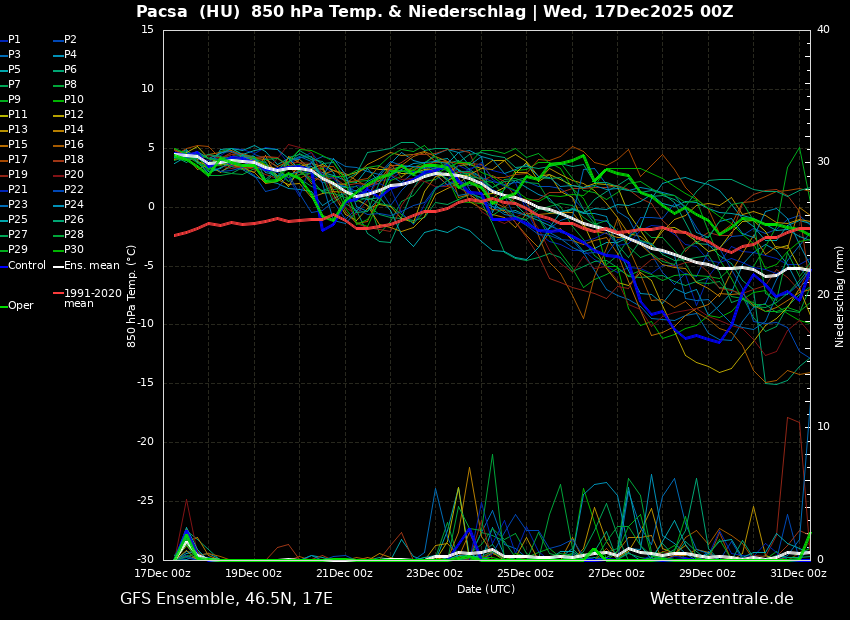This screenshot has width=850, height=620.
Task: Select the P19 legend entry
Action: point(17,175)
